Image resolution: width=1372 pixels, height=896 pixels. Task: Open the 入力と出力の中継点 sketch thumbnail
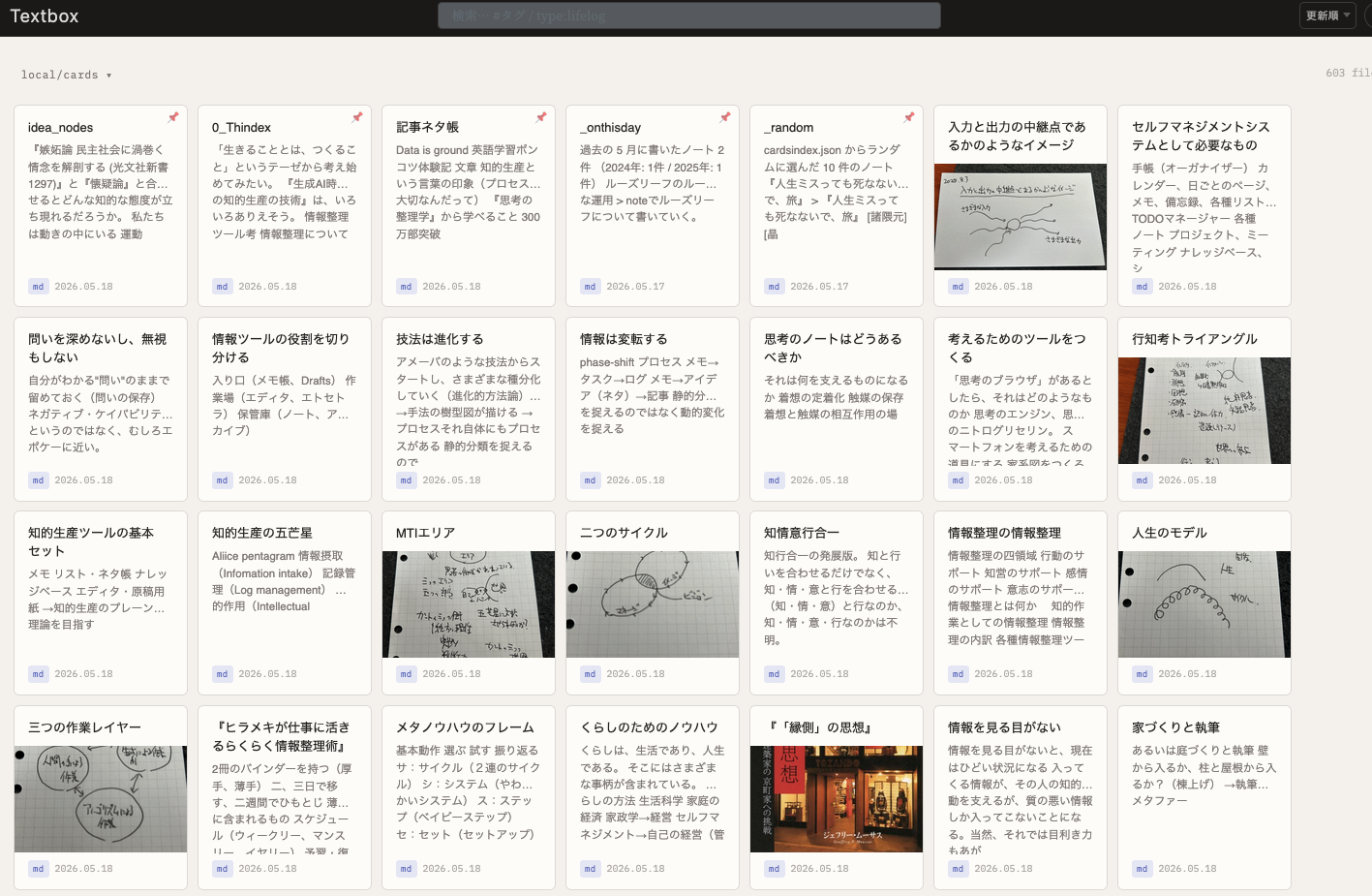coord(1021,217)
